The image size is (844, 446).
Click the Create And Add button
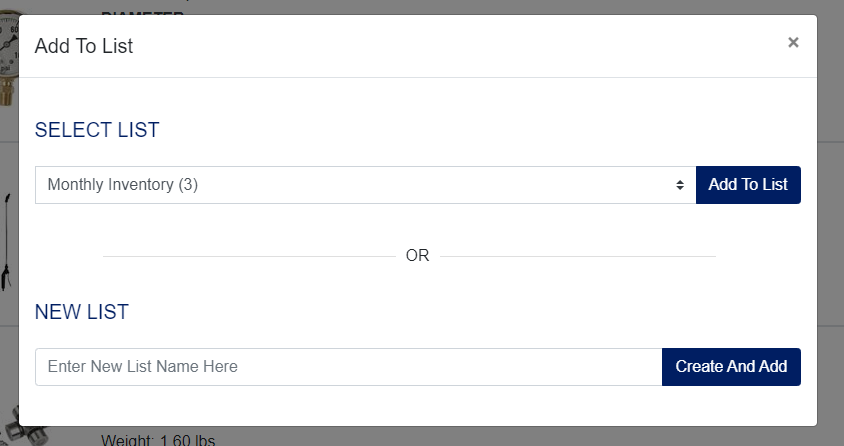pos(731,367)
